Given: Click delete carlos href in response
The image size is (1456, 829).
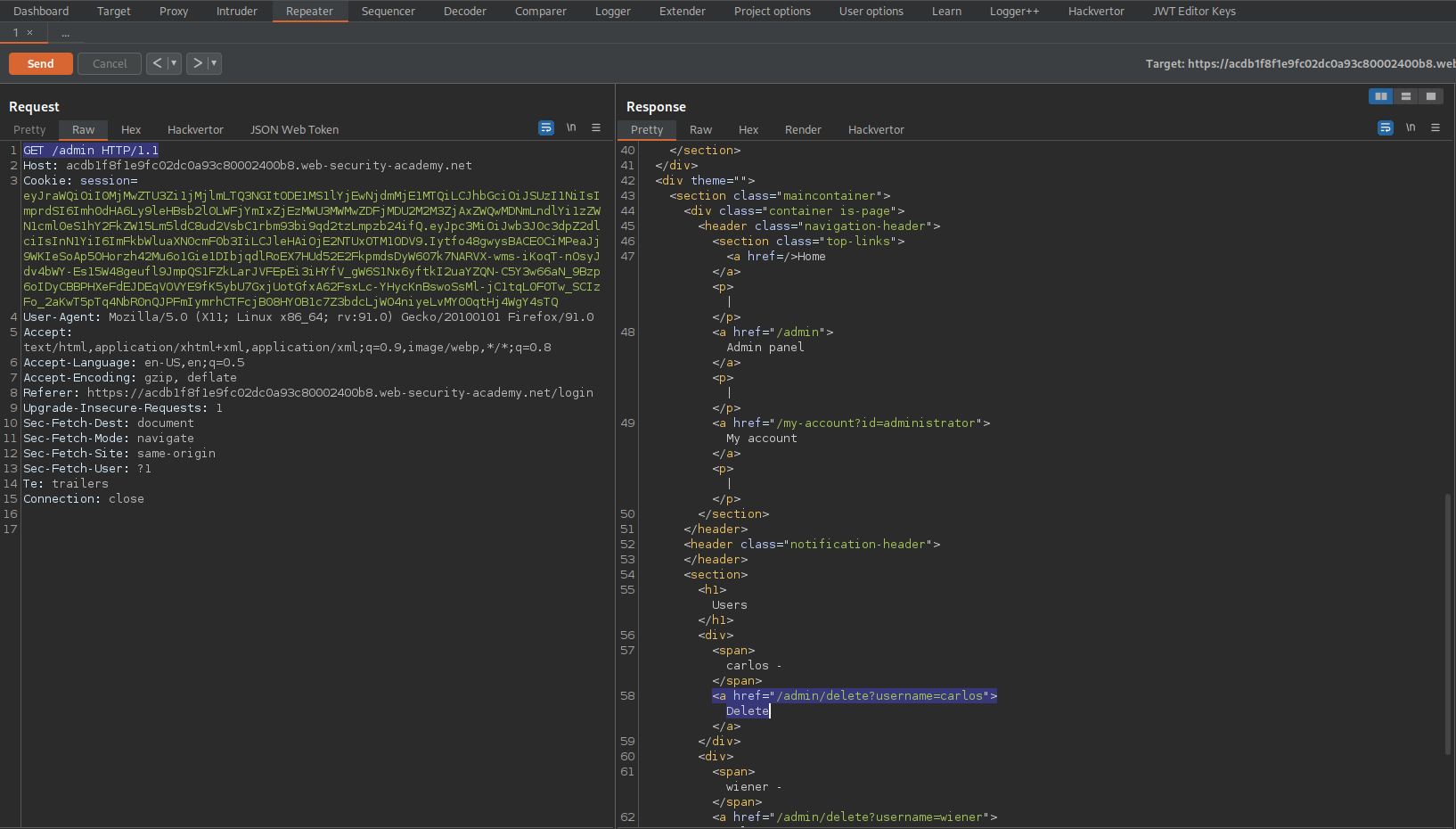Looking at the screenshot, I should coord(855,696).
